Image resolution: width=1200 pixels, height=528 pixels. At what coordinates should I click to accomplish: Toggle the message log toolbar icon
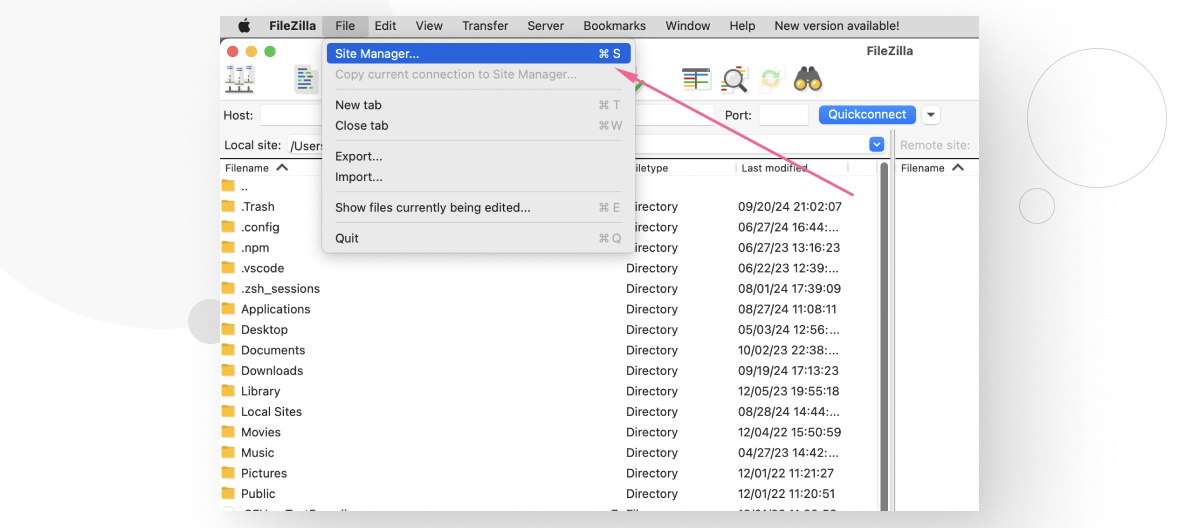tap(306, 79)
